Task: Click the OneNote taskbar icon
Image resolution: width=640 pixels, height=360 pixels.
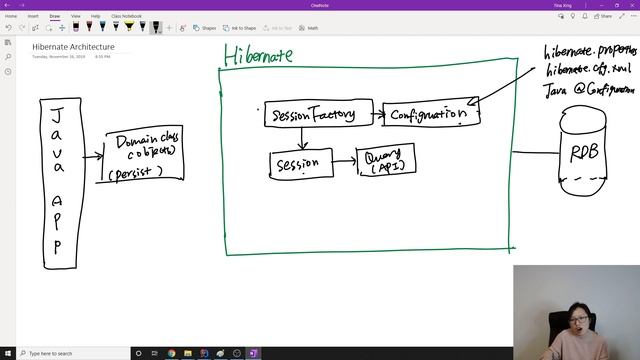Action: (x=253, y=353)
